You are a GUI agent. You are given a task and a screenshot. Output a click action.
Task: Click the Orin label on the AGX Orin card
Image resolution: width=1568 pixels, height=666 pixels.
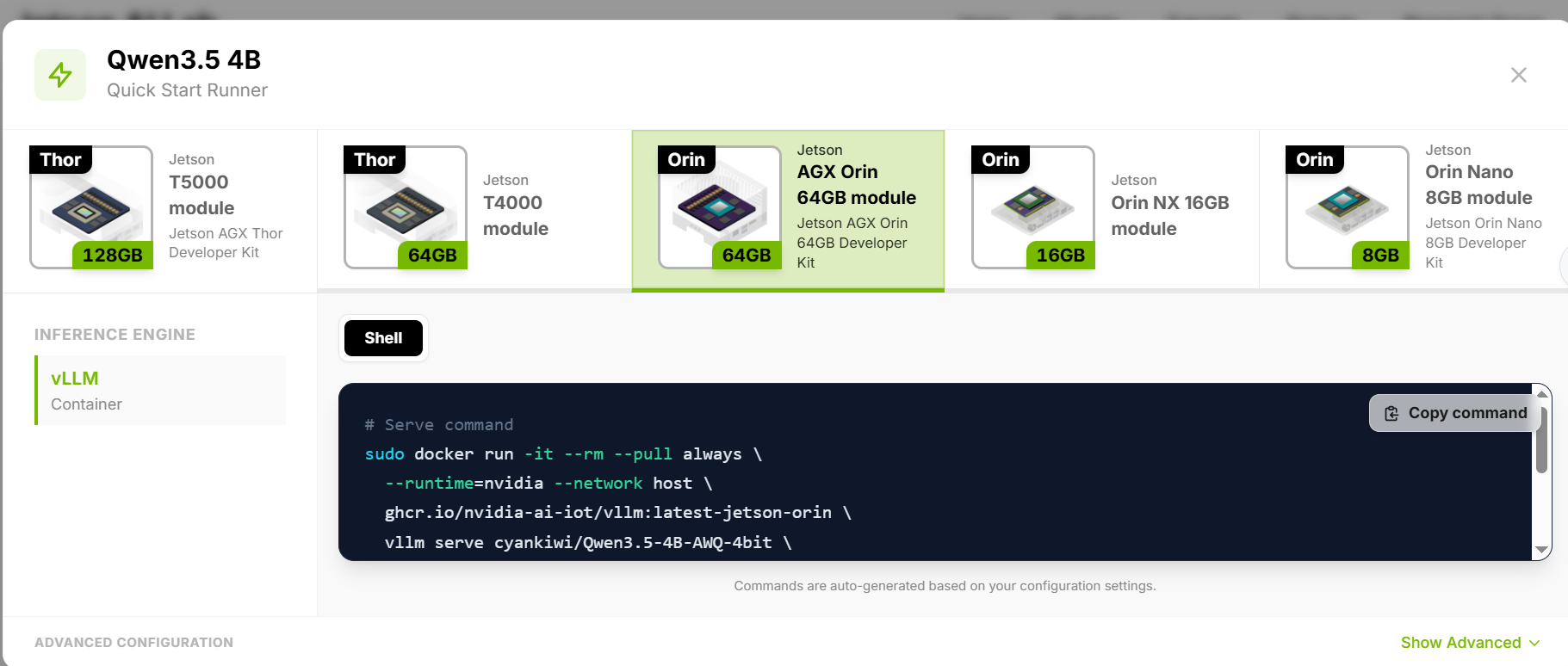click(687, 160)
